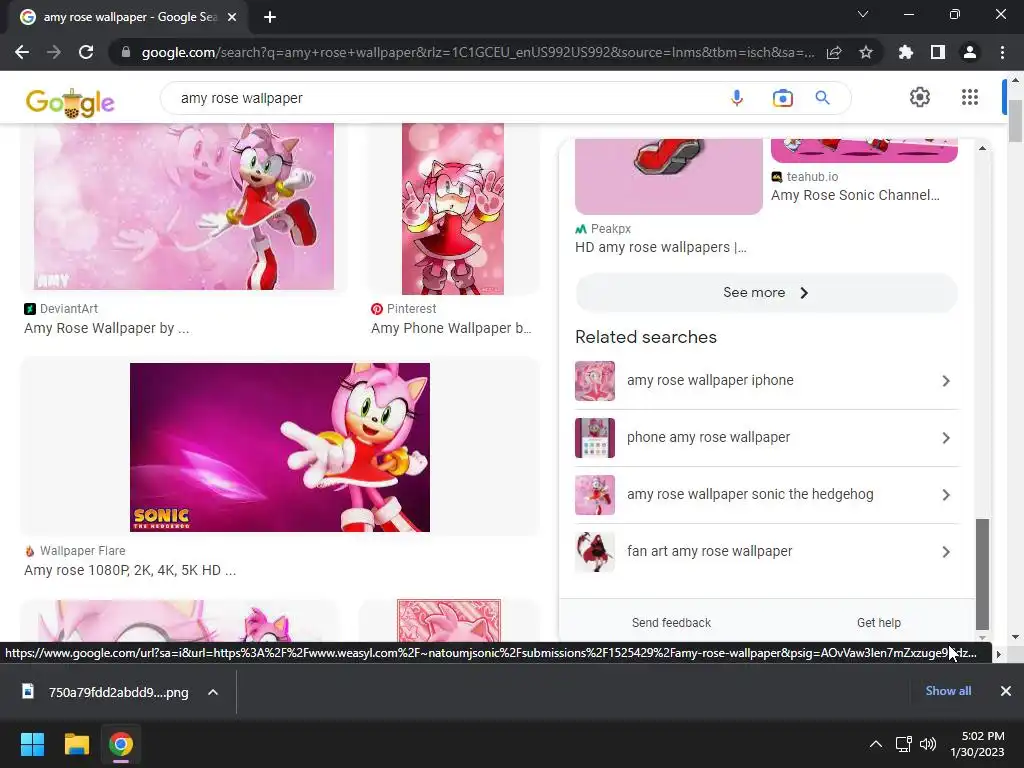Open the Google apps grid
Screen dimensions: 1024x768
tap(970, 97)
